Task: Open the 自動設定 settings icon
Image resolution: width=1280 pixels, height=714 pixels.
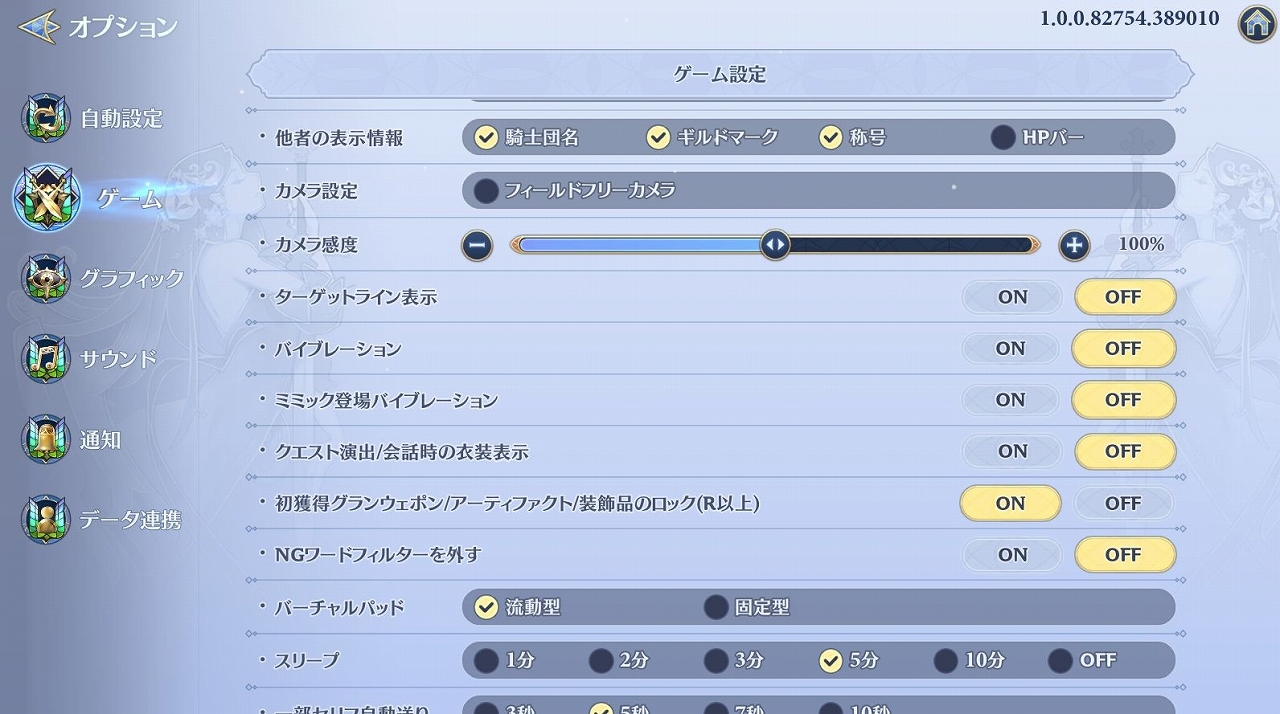Action: tap(45, 118)
